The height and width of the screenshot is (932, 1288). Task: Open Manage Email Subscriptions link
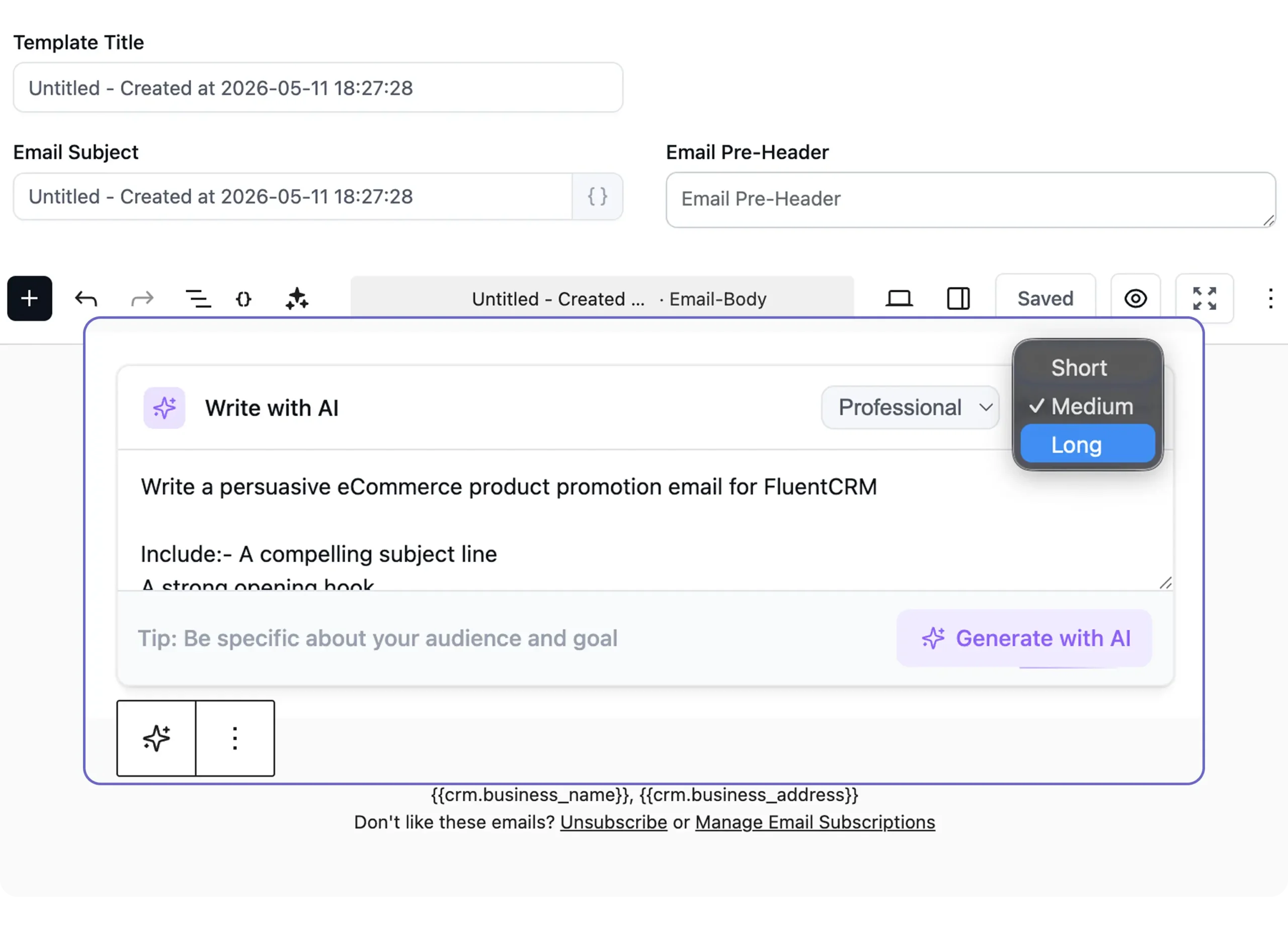(x=815, y=822)
